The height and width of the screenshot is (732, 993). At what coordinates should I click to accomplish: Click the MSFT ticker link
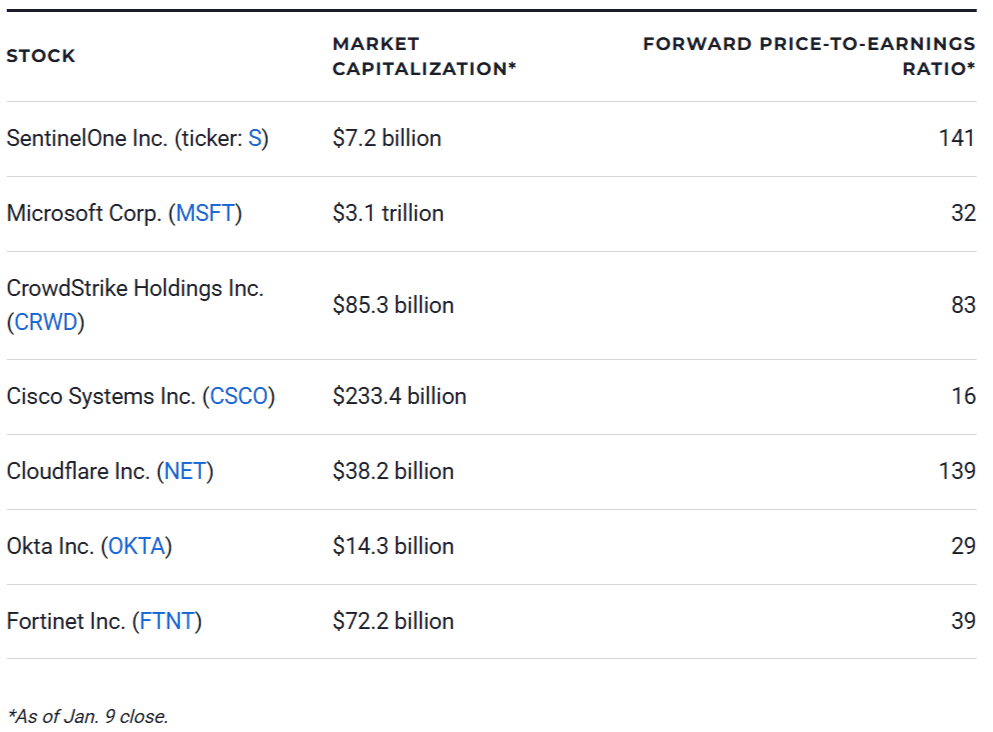208,213
